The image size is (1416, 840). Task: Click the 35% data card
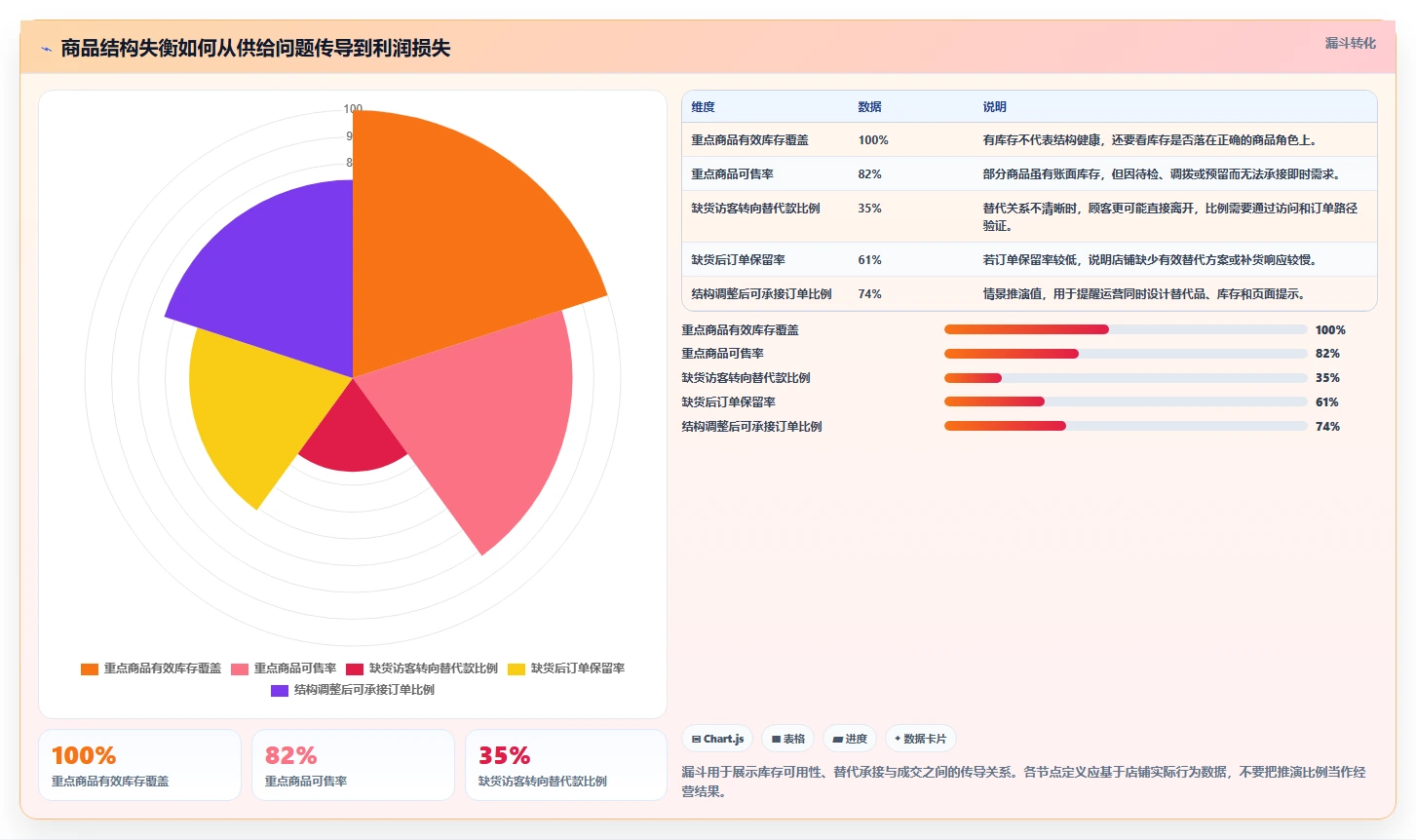[x=566, y=765]
